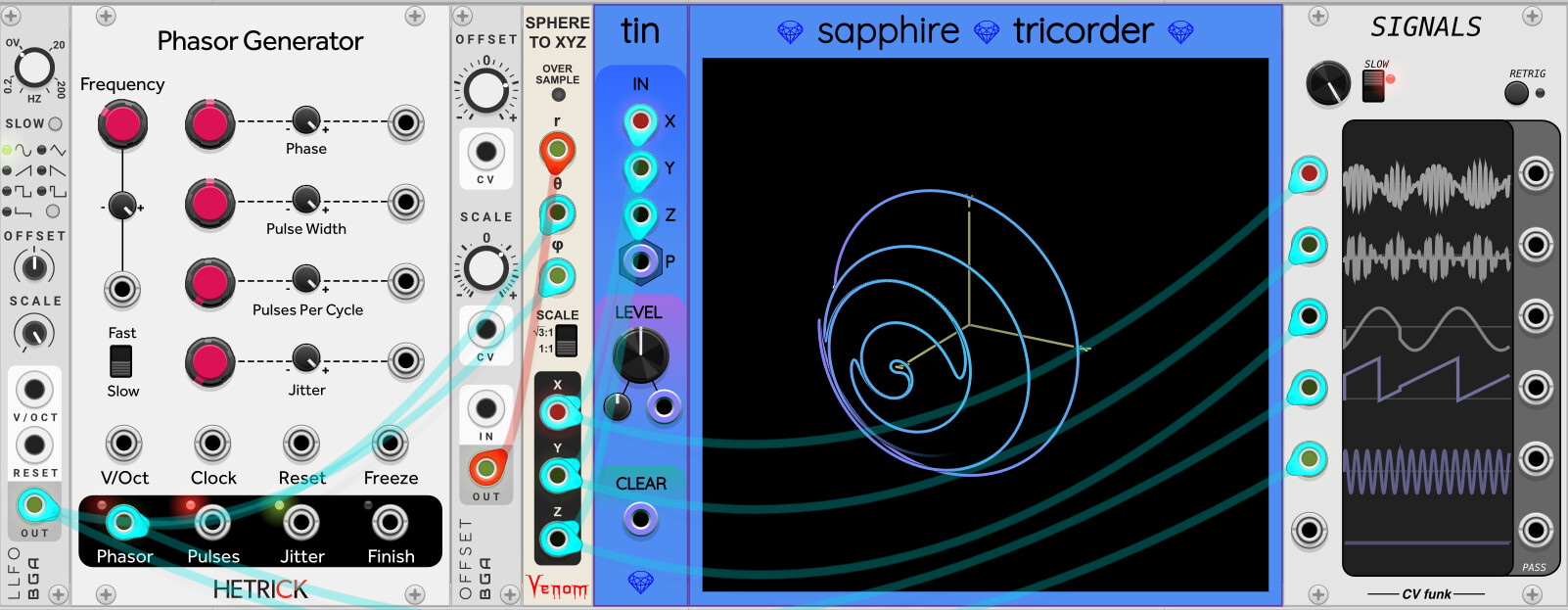
Task: Click the large pink Frequency knob
Action: pos(122,124)
